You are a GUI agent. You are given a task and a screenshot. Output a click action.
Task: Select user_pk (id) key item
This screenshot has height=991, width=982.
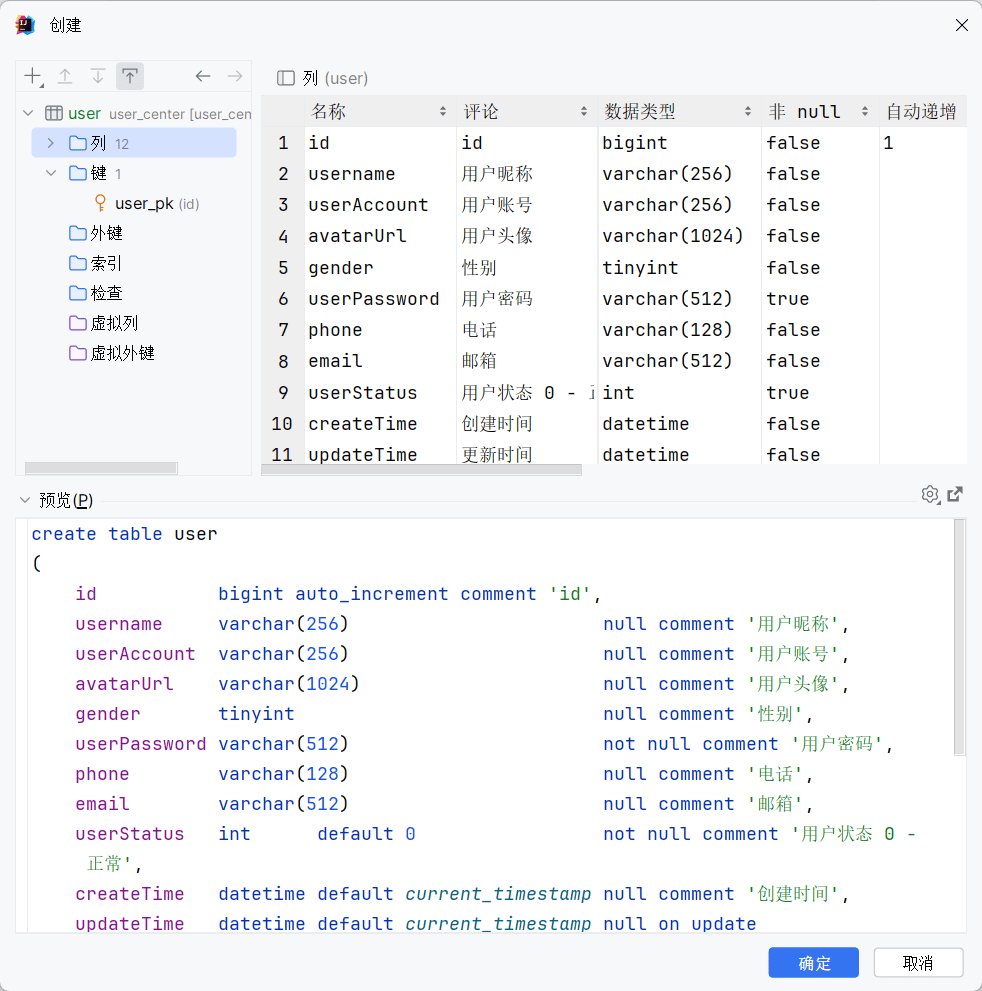click(x=147, y=204)
